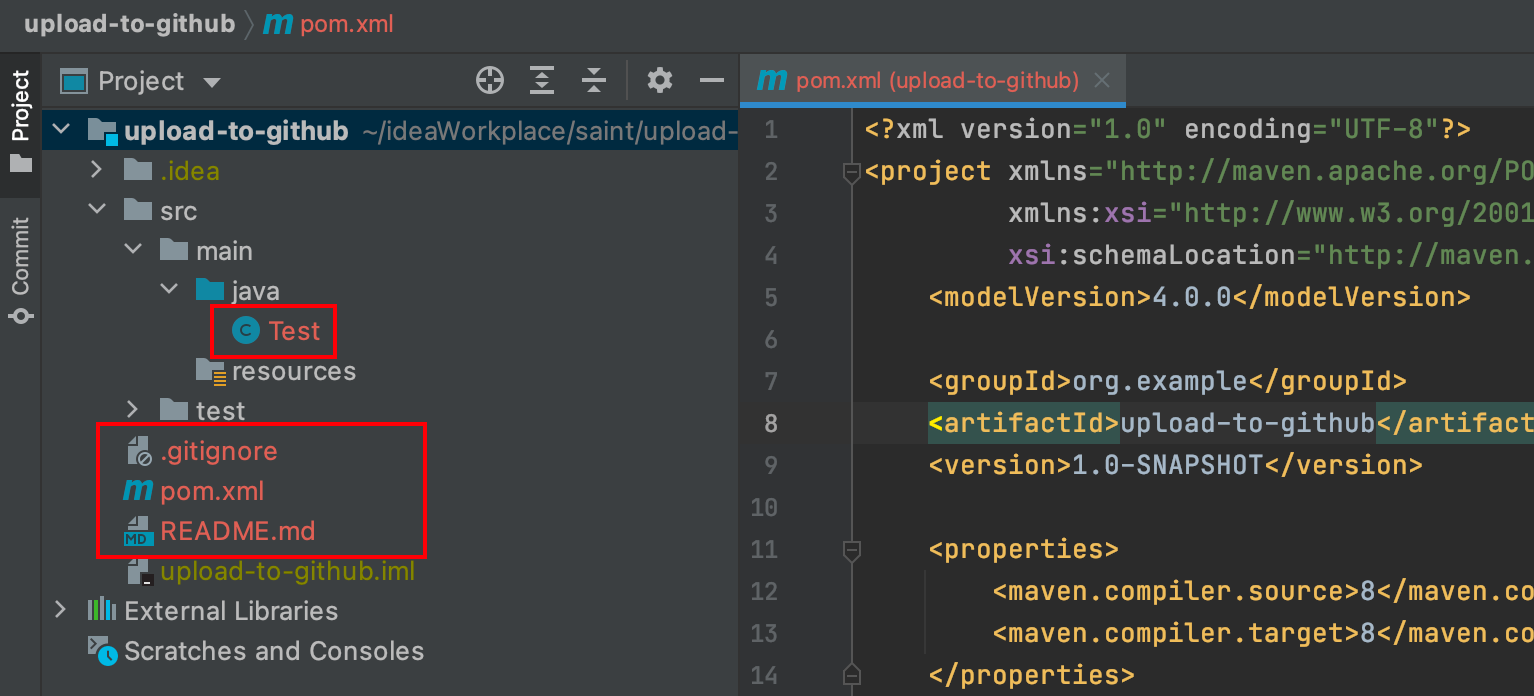Viewport: 1534px width, 696px height.
Task: Click the Maven m icon beside pom.xml in tree
Action: (x=137, y=491)
